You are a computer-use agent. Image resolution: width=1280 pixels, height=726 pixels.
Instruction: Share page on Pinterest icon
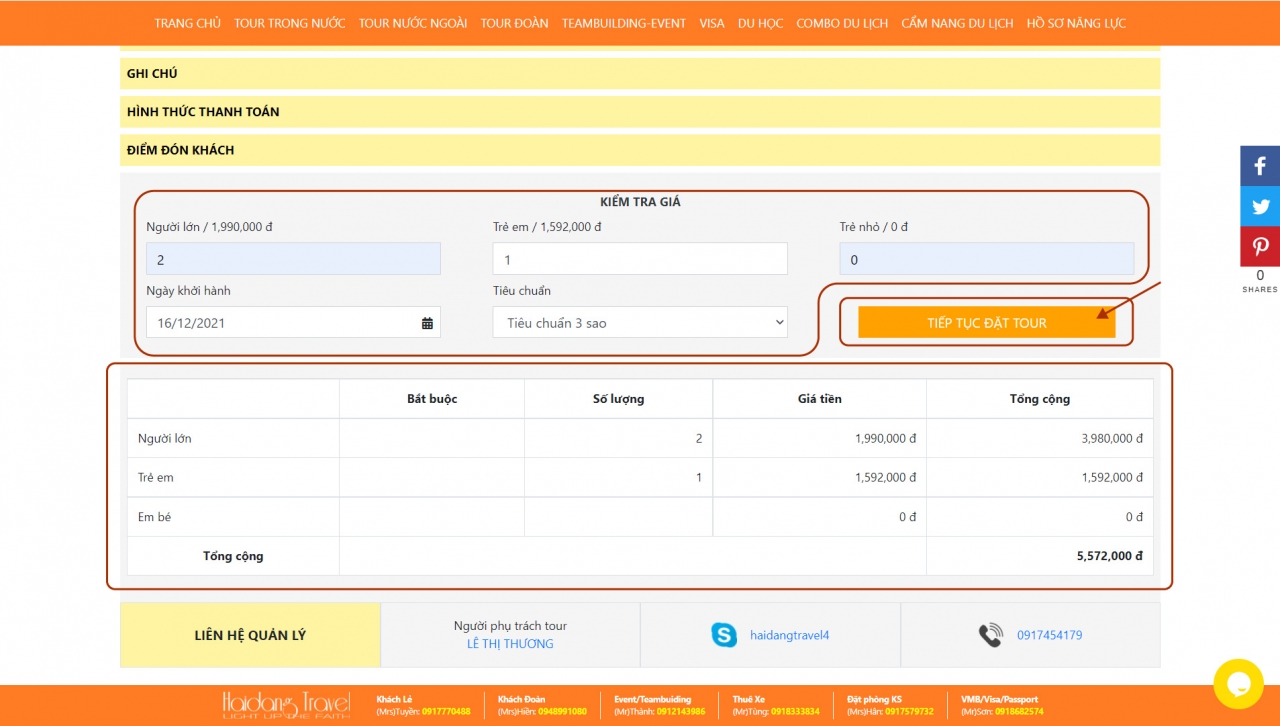pos(1260,246)
